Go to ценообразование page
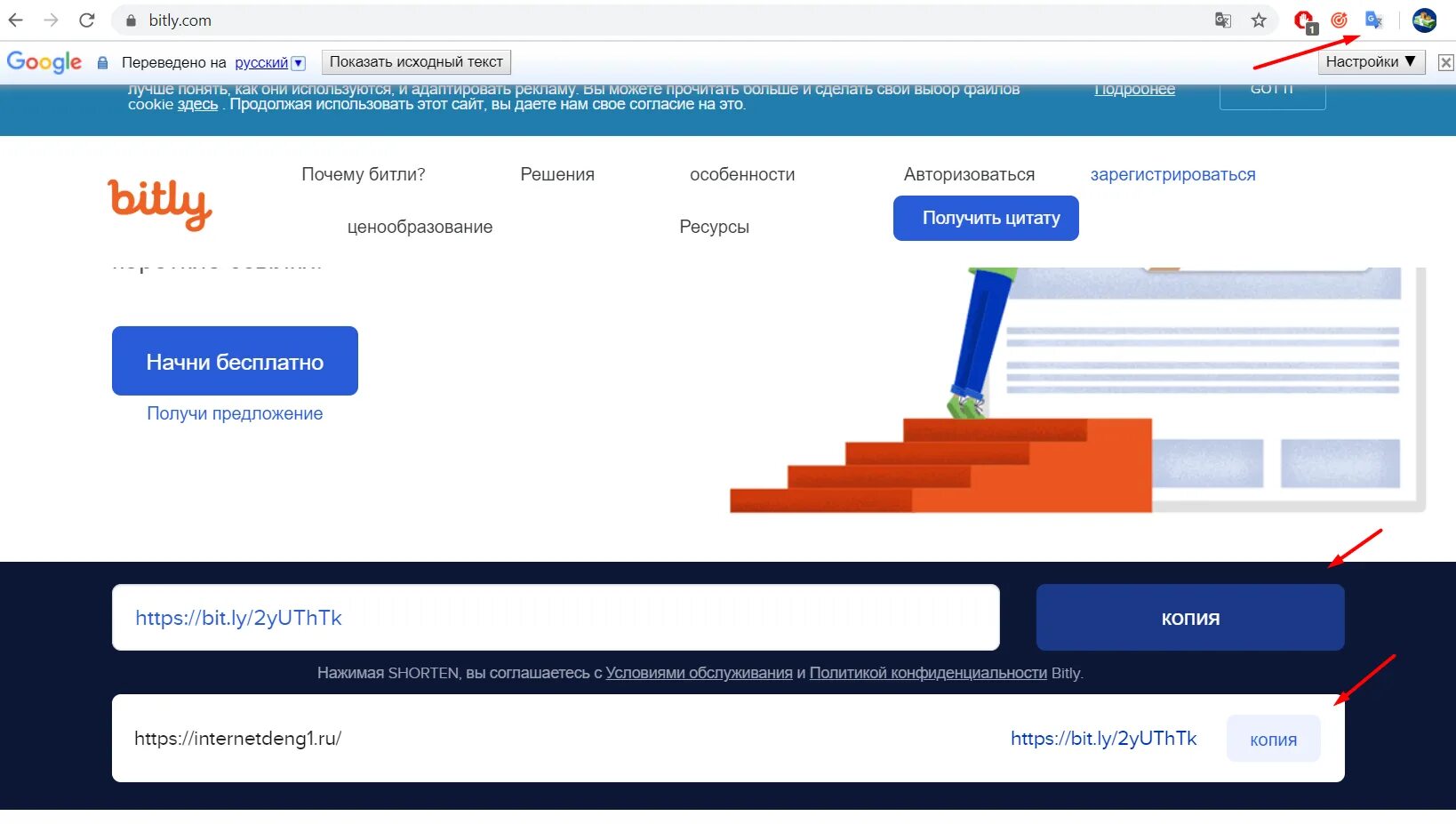 click(420, 227)
